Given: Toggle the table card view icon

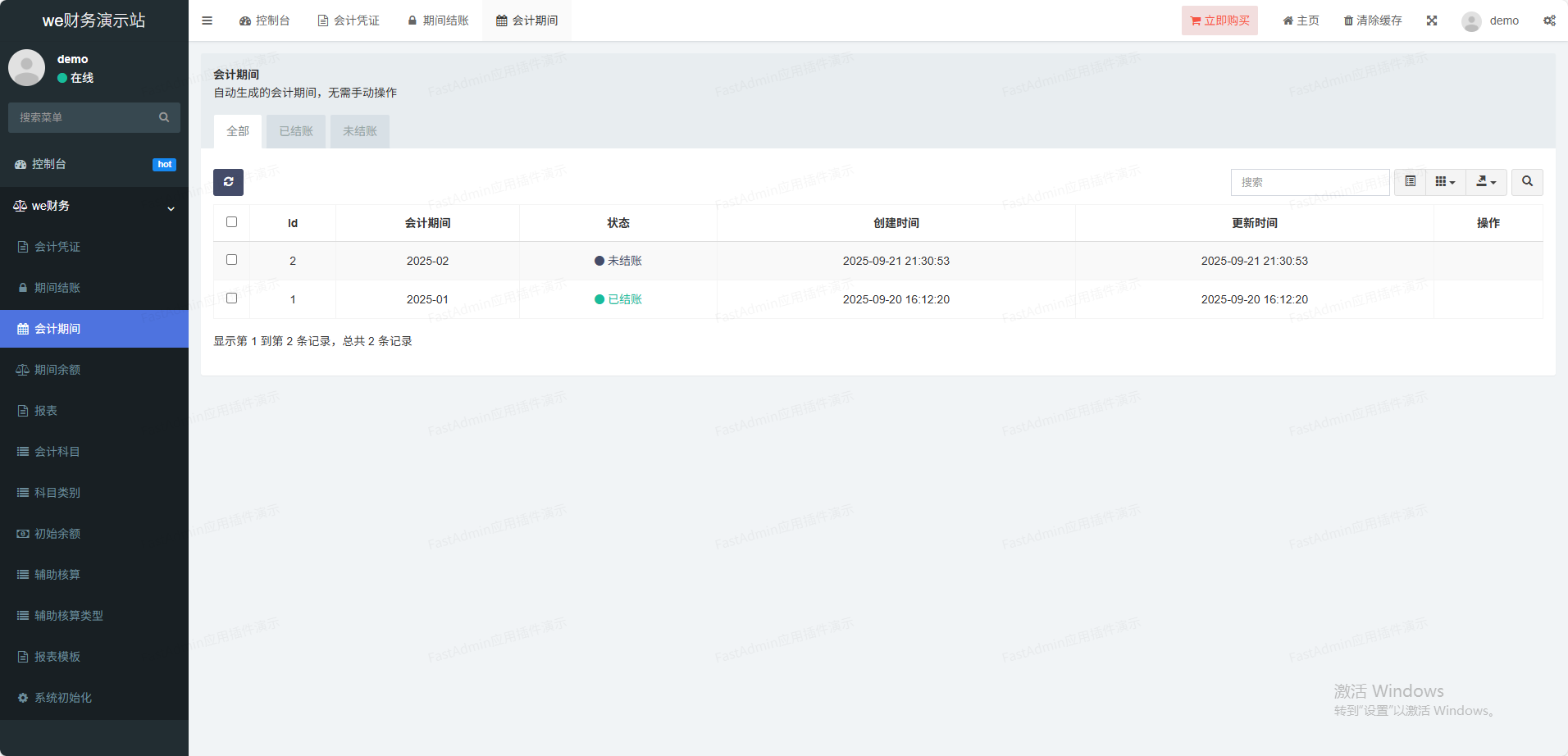Looking at the screenshot, I should [x=1410, y=182].
